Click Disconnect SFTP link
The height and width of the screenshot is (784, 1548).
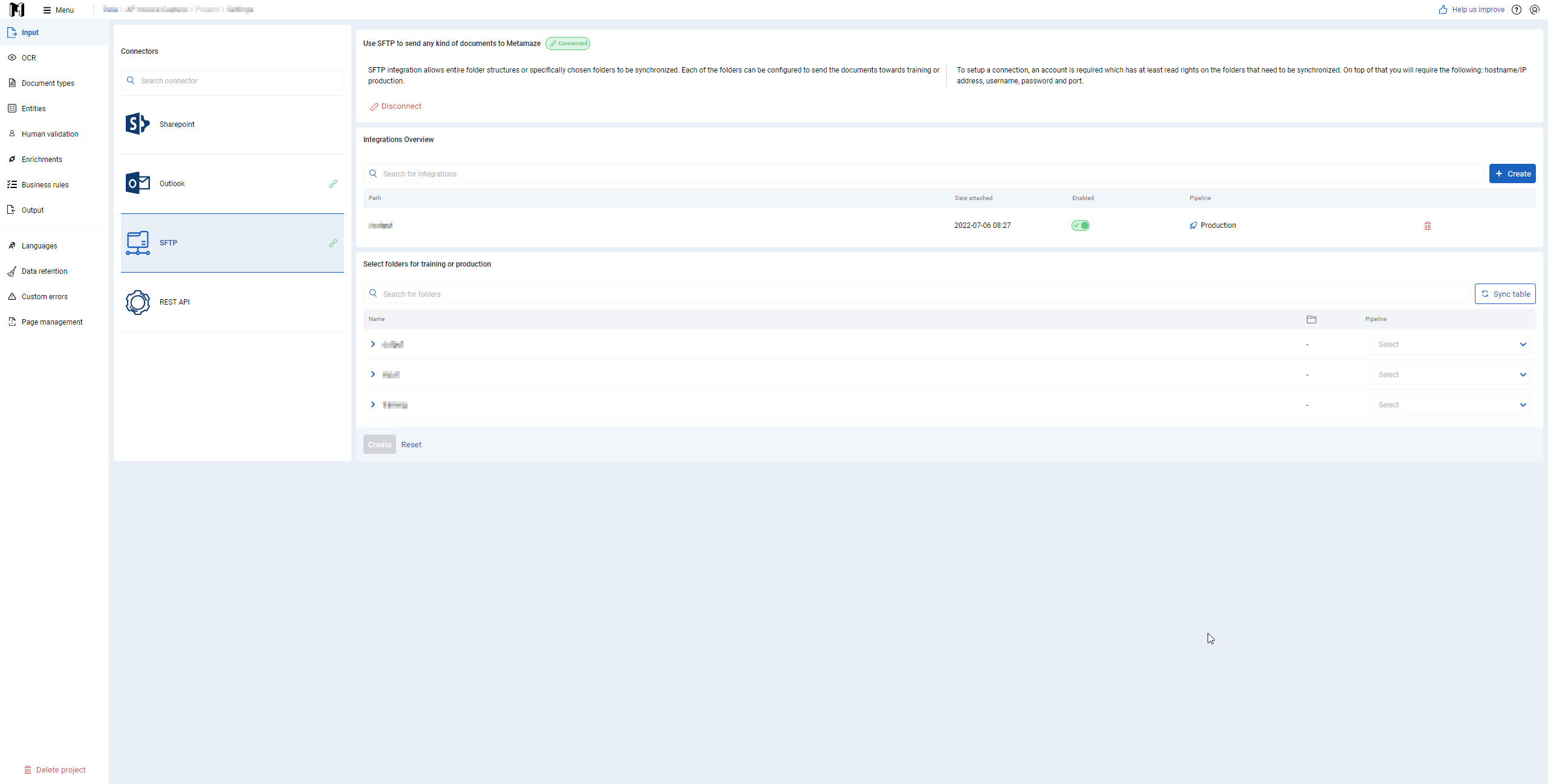tap(396, 106)
